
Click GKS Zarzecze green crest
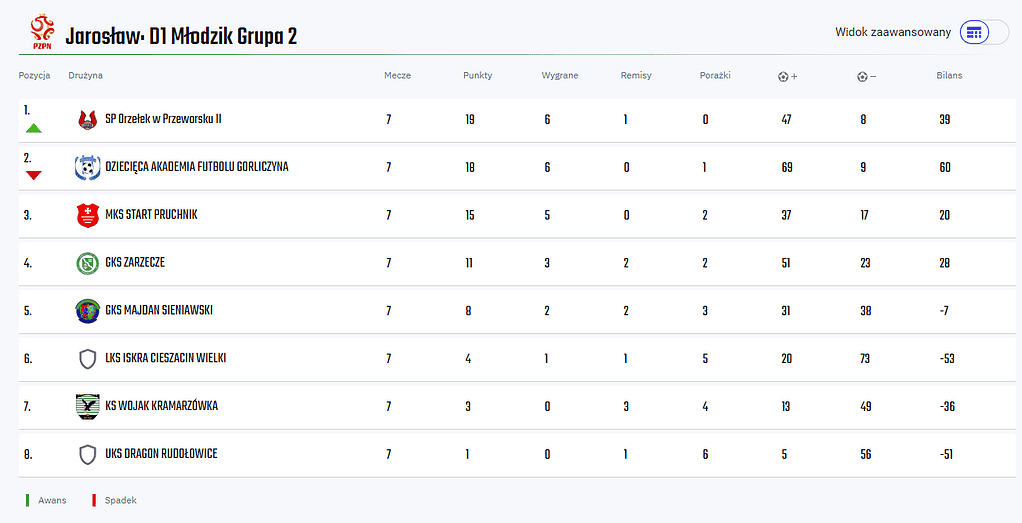88,263
